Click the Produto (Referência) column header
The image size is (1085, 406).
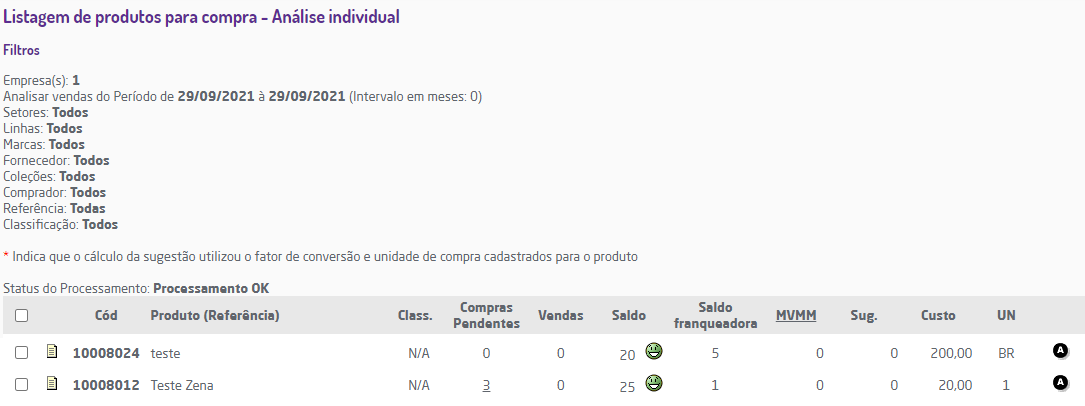[x=214, y=316]
